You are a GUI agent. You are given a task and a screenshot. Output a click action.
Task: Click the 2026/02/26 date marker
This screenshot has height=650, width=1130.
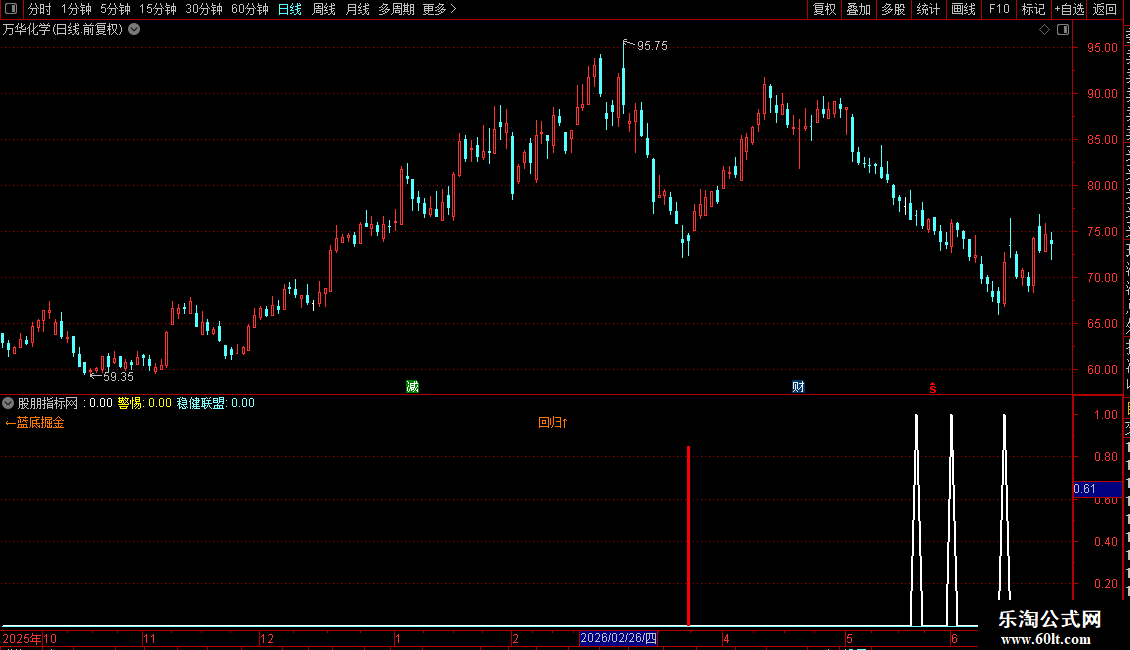618,638
